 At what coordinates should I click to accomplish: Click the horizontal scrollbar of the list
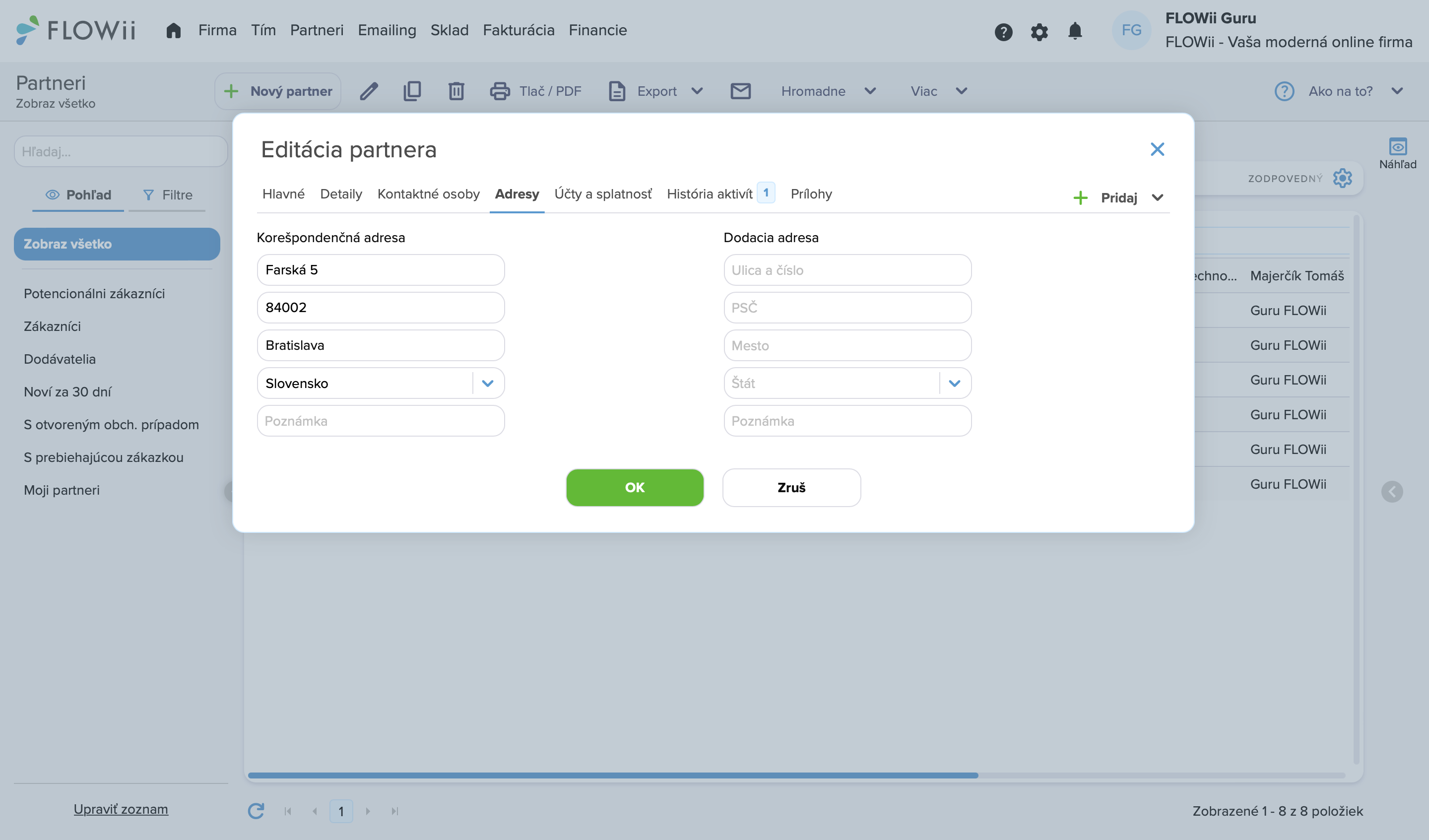point(612,775)
